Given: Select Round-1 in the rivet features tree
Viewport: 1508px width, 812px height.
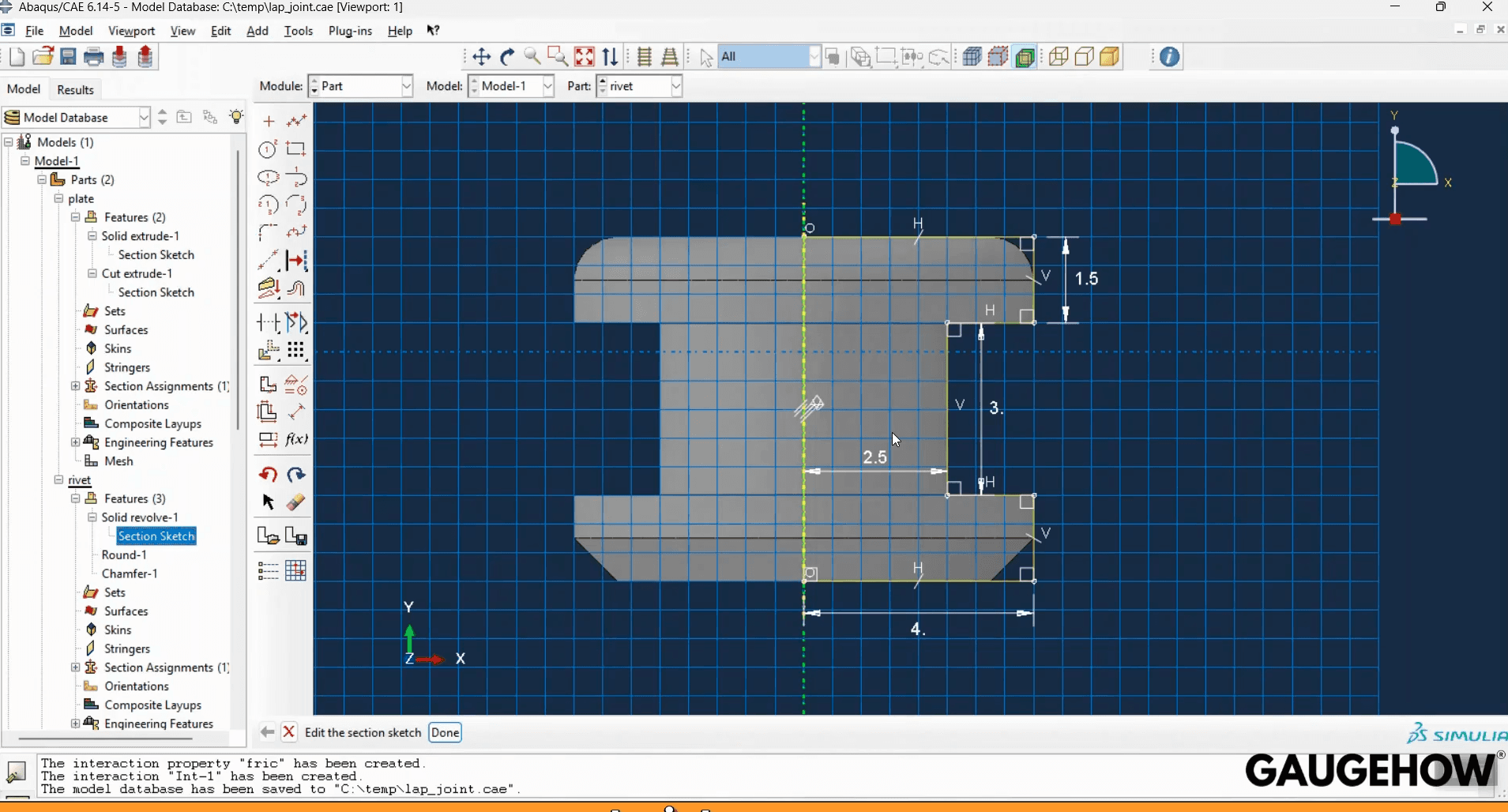Looking at the screenshot, I should tap(124, 554).
